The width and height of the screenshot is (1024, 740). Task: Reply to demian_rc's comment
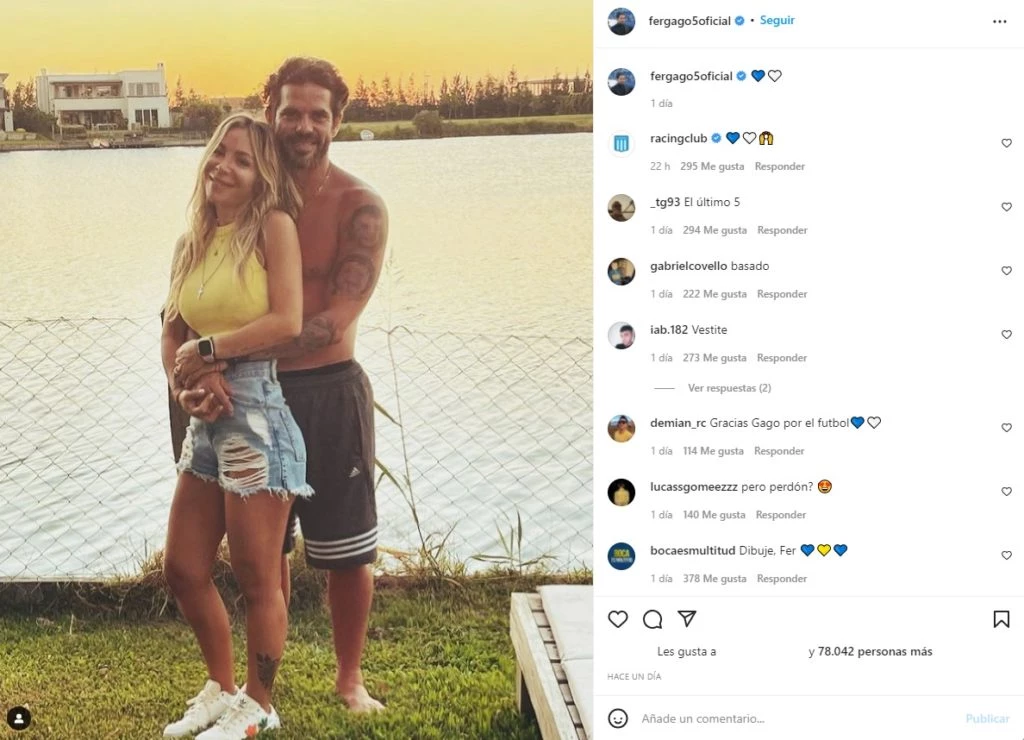coord(779,451)
